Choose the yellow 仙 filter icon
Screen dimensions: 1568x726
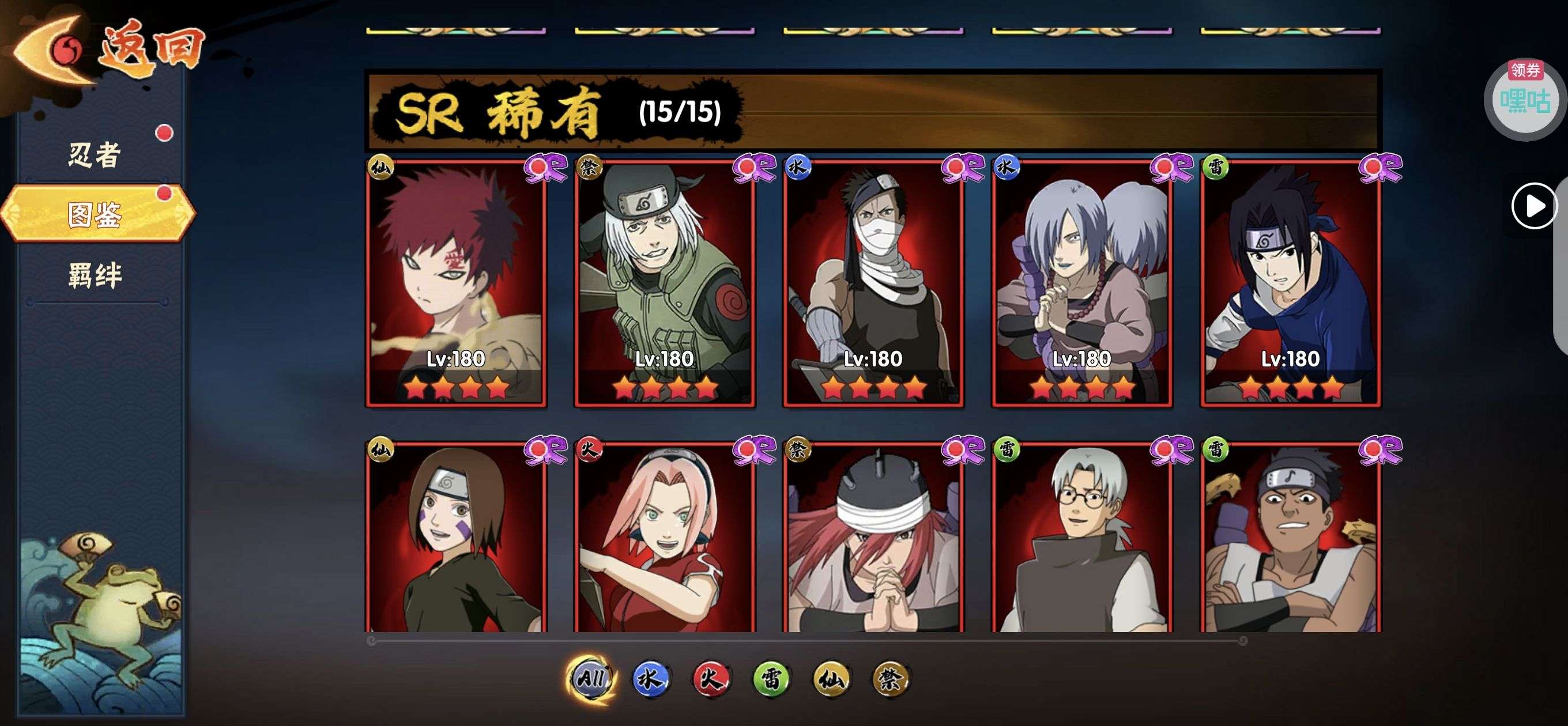(831, 678)
